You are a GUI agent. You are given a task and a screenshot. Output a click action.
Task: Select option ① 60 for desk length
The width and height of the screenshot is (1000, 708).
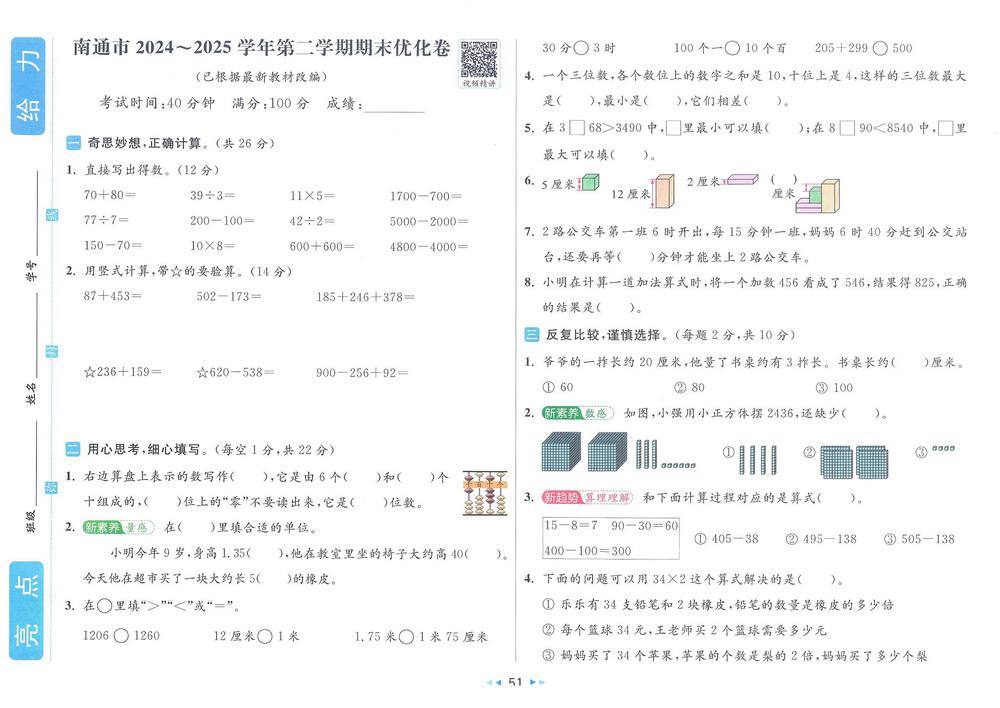(x=557, y=387)
